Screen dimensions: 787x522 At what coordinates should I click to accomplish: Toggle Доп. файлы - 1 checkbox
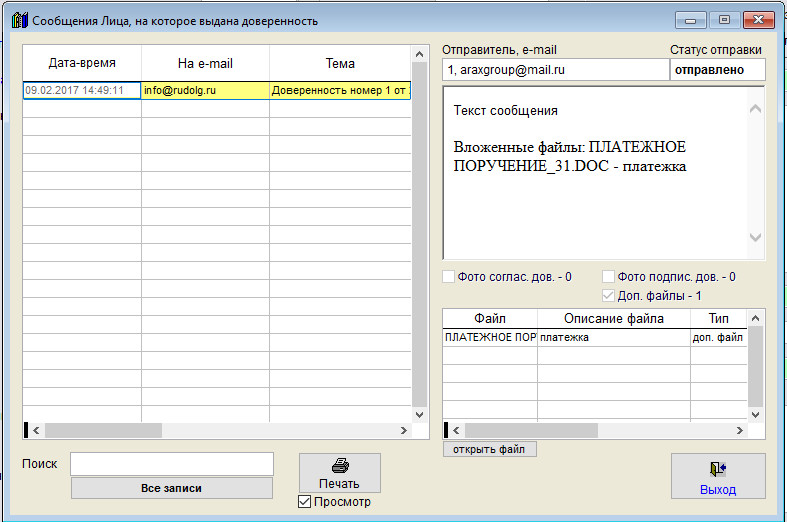[608, 296]
